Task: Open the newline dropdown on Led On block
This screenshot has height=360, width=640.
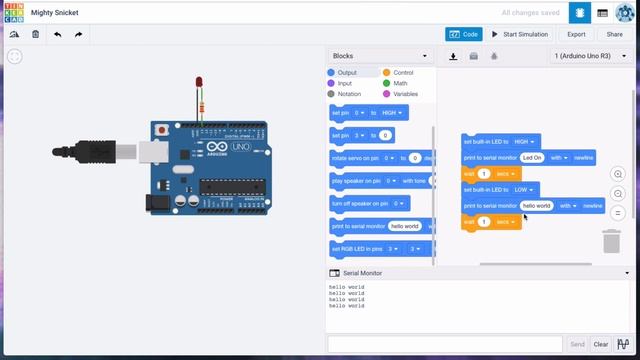Action: click(x=559, y=158)
